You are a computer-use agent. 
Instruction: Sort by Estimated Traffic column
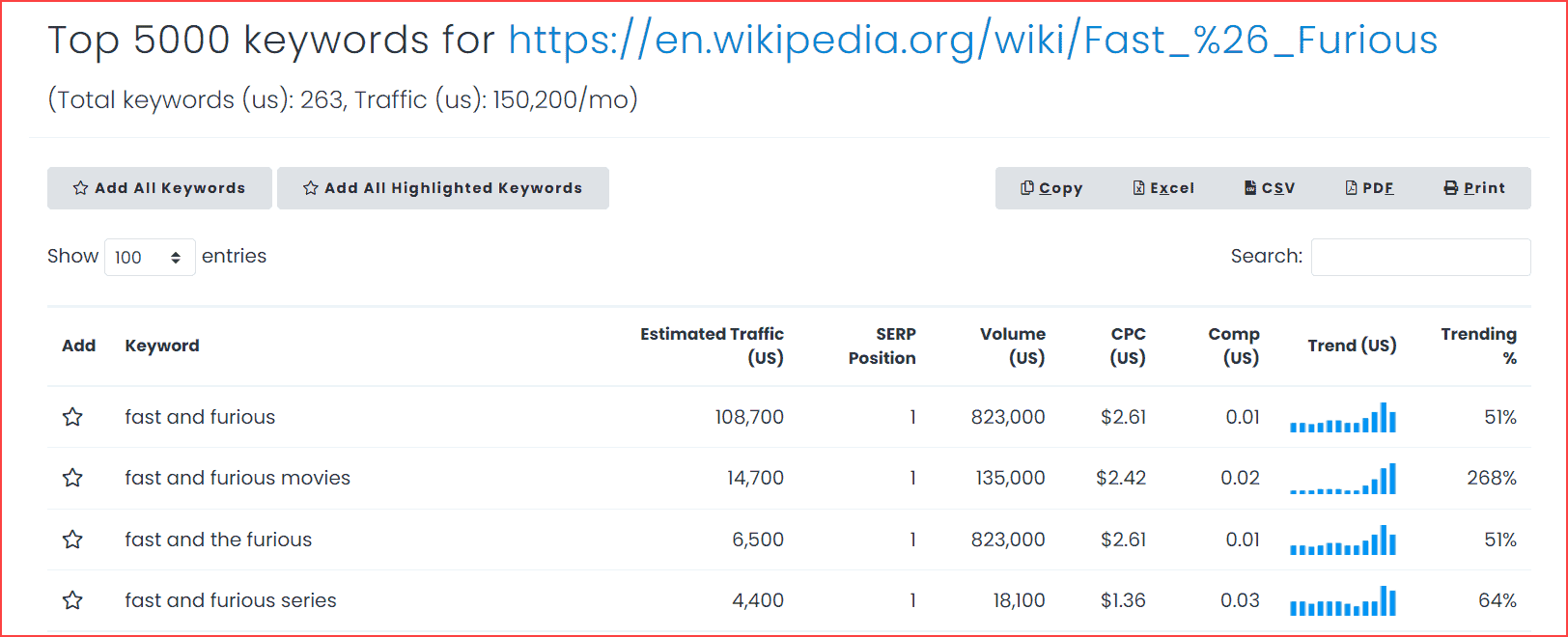click(x=712, y=346)
